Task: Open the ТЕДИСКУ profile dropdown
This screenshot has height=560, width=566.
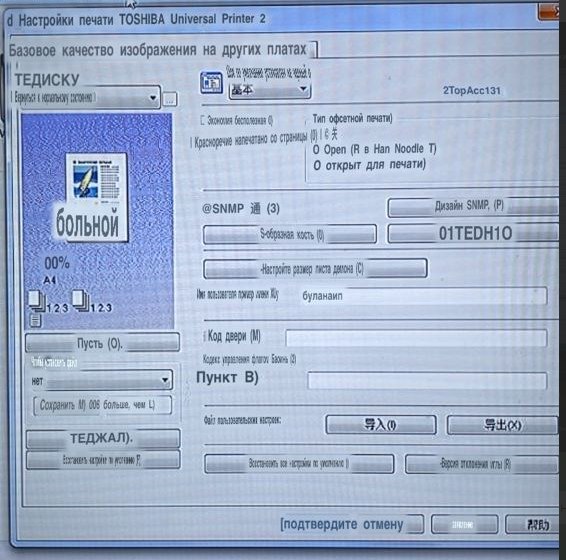Action: point(87,97)
